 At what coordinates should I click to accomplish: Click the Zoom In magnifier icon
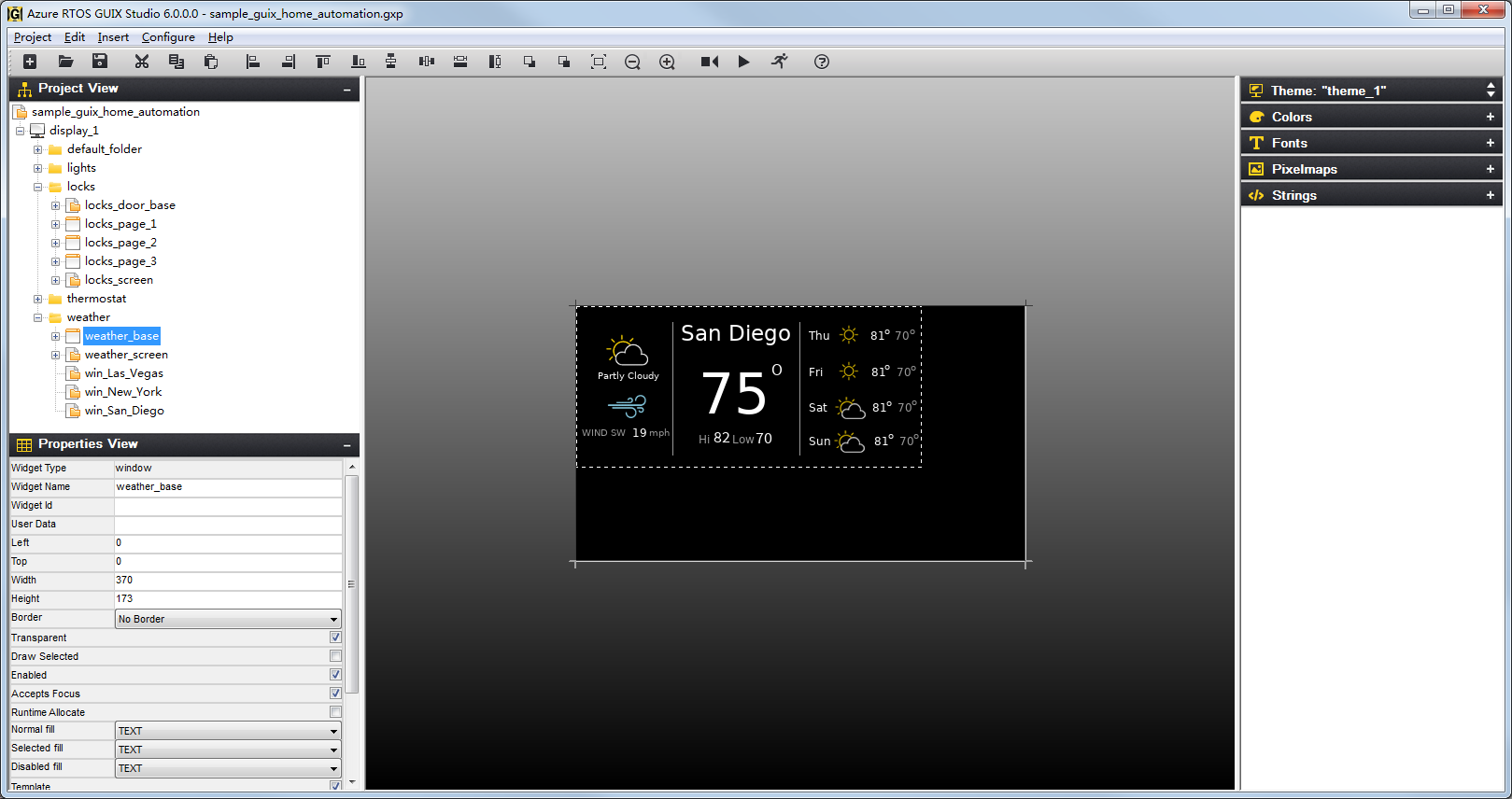click(x=667, y=62)
